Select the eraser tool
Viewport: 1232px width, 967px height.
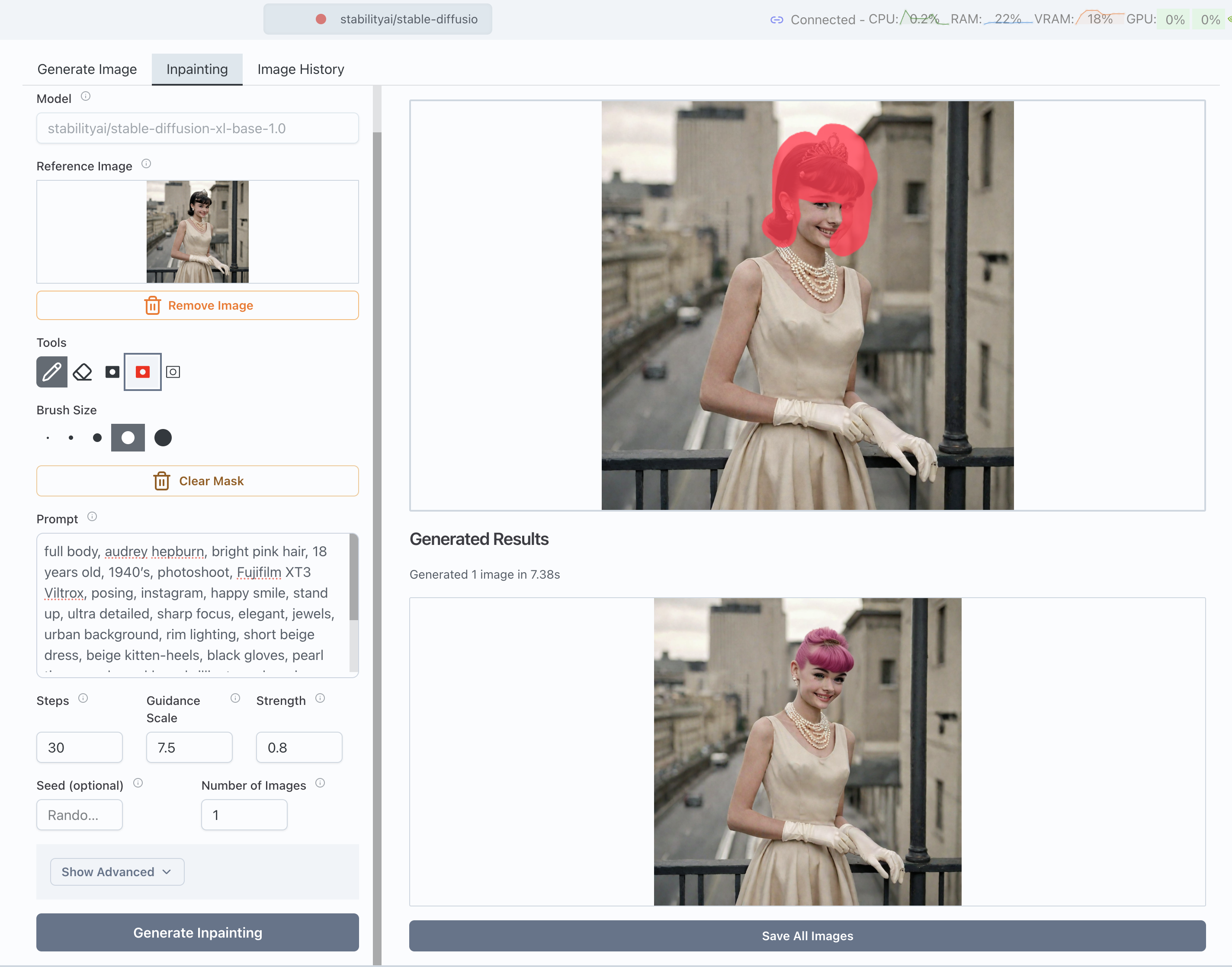pos(83,372)
